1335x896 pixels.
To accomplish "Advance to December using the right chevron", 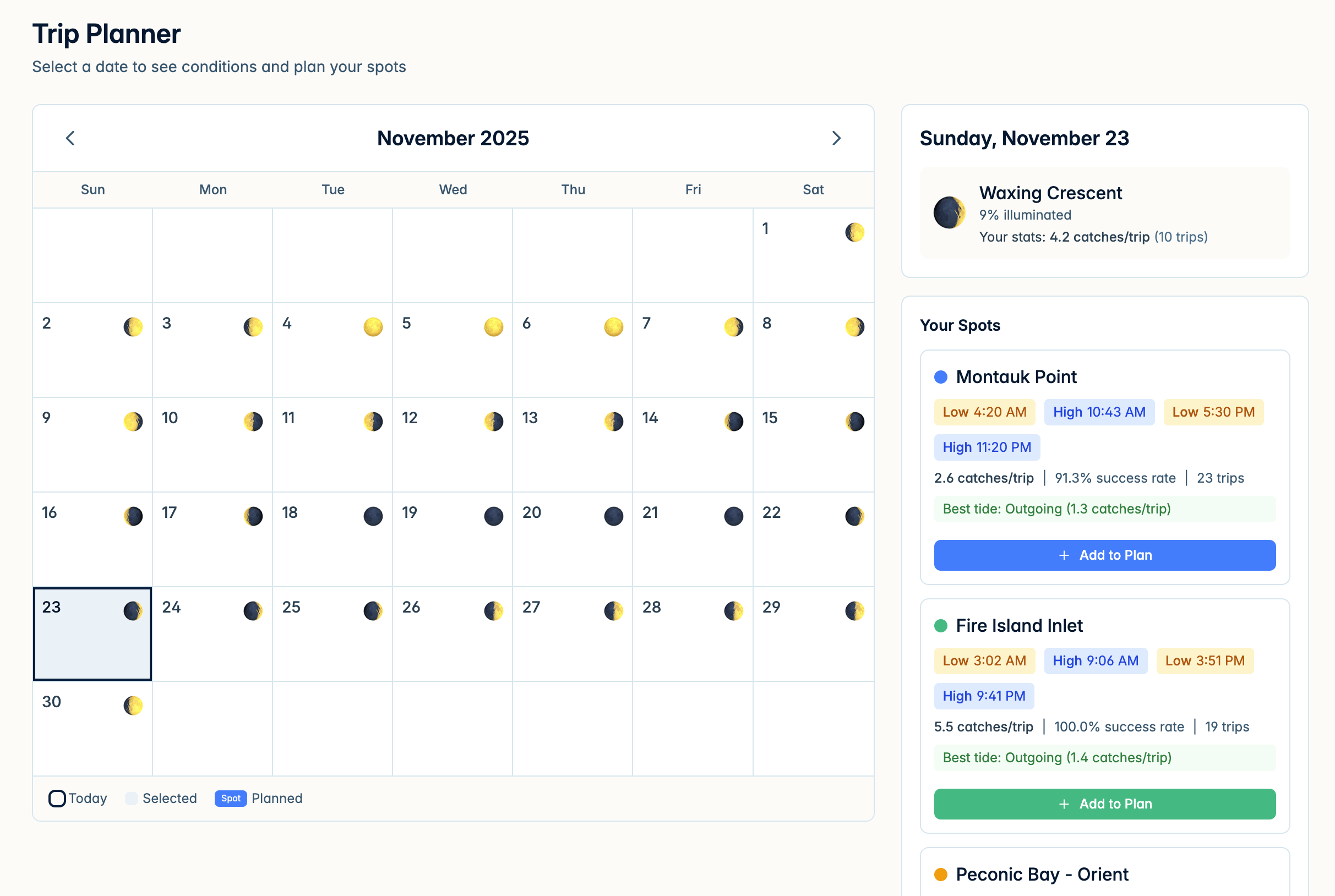I will (837, 138).
